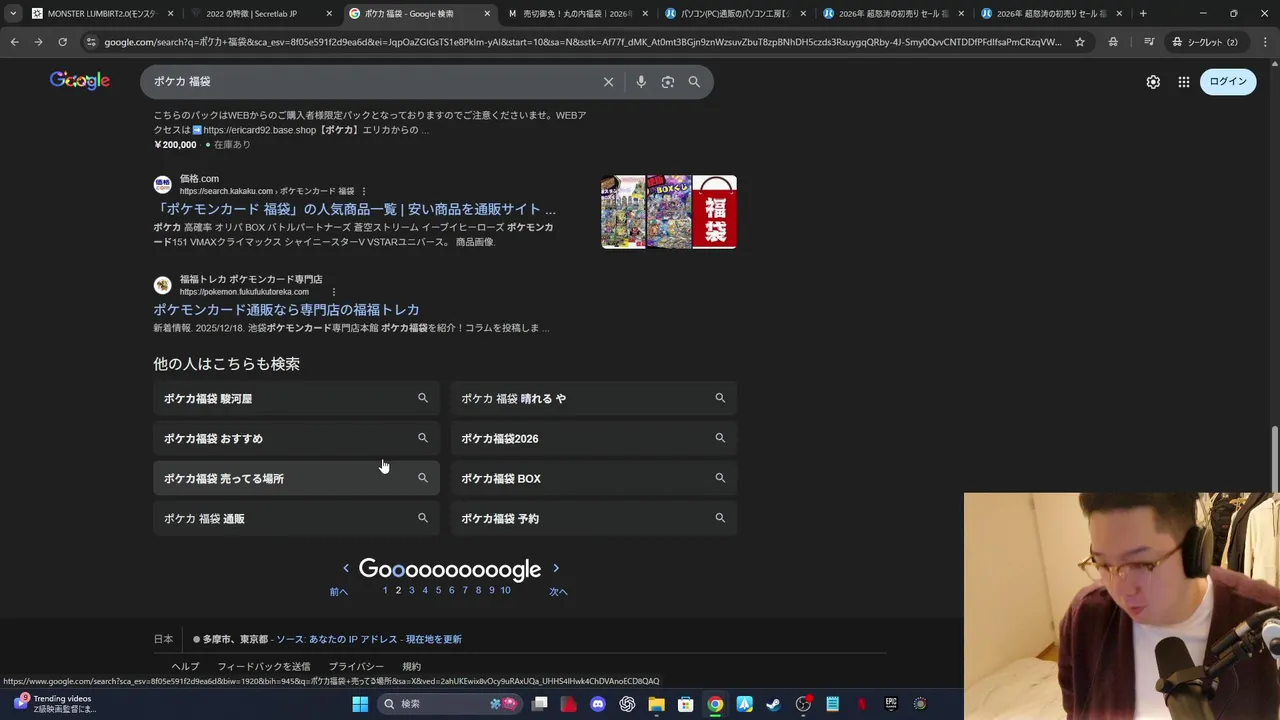This screenshot has width=1280, height=720.
Task: Search related ポケカ福袋2026
Action: click(593, 438)
